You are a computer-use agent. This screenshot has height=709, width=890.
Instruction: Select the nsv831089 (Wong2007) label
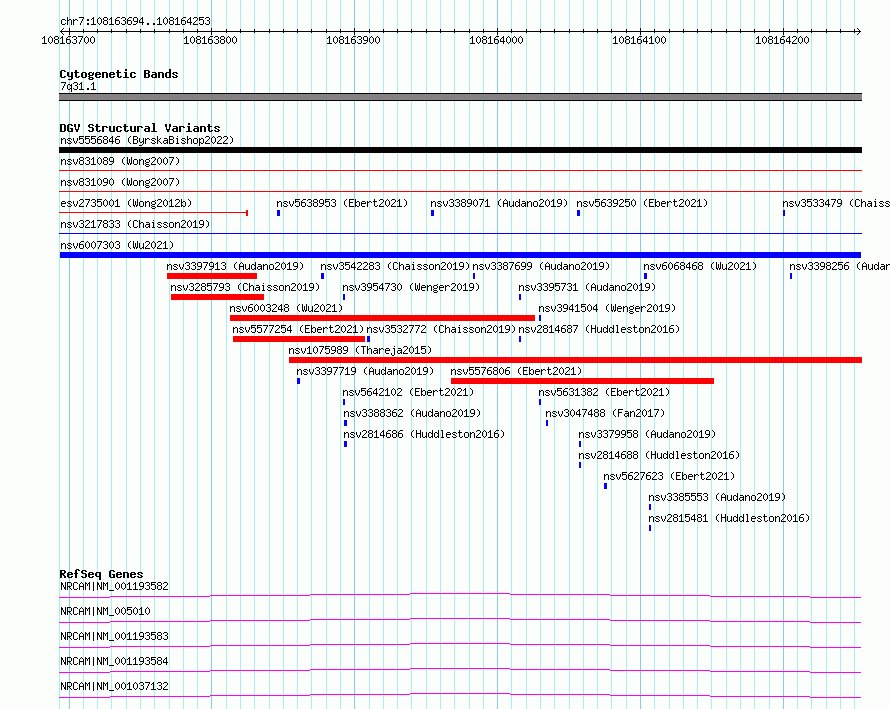coord(120,161)
